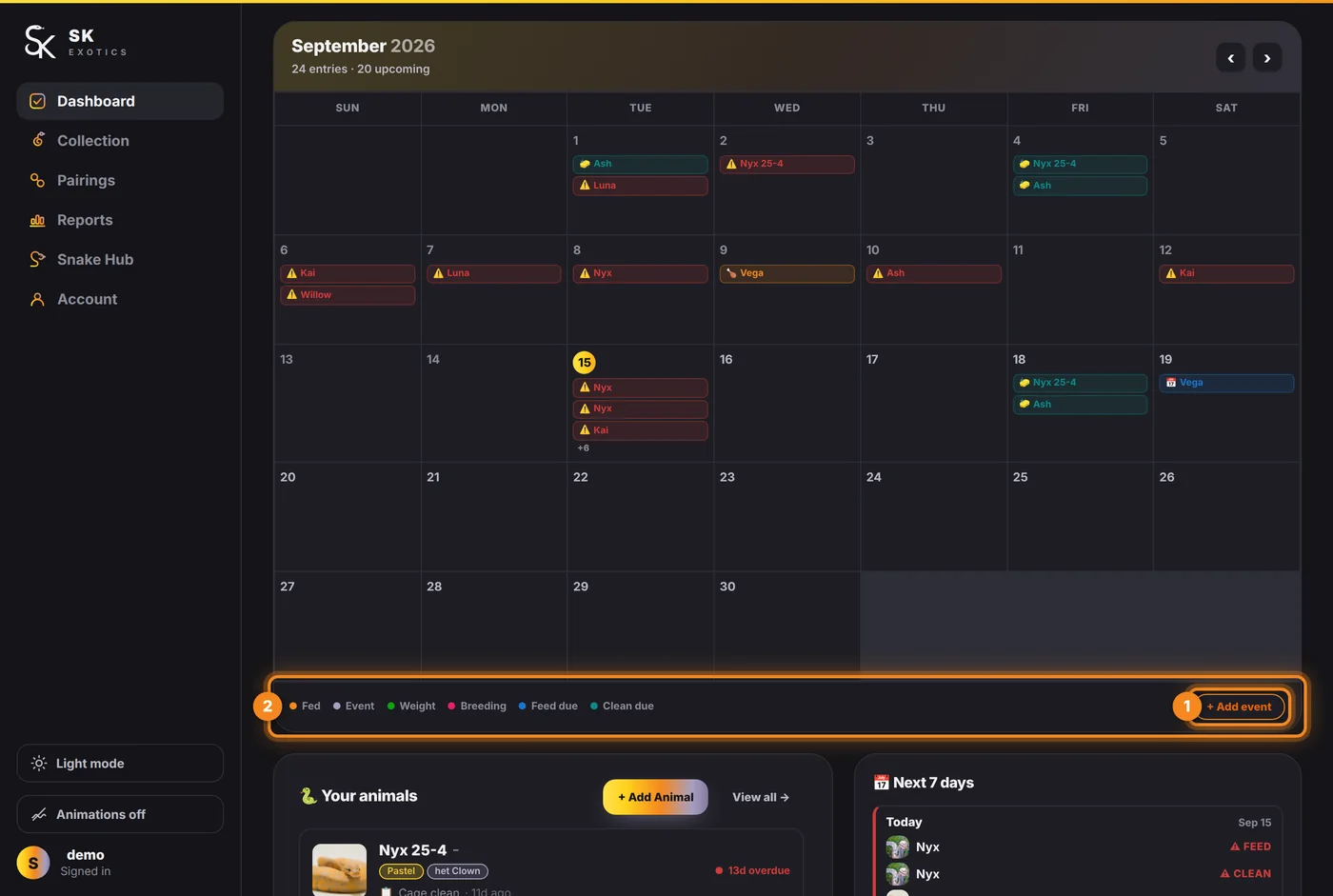Click the + Add Animal button
The image size is (1333, 896).
[655, 797]
